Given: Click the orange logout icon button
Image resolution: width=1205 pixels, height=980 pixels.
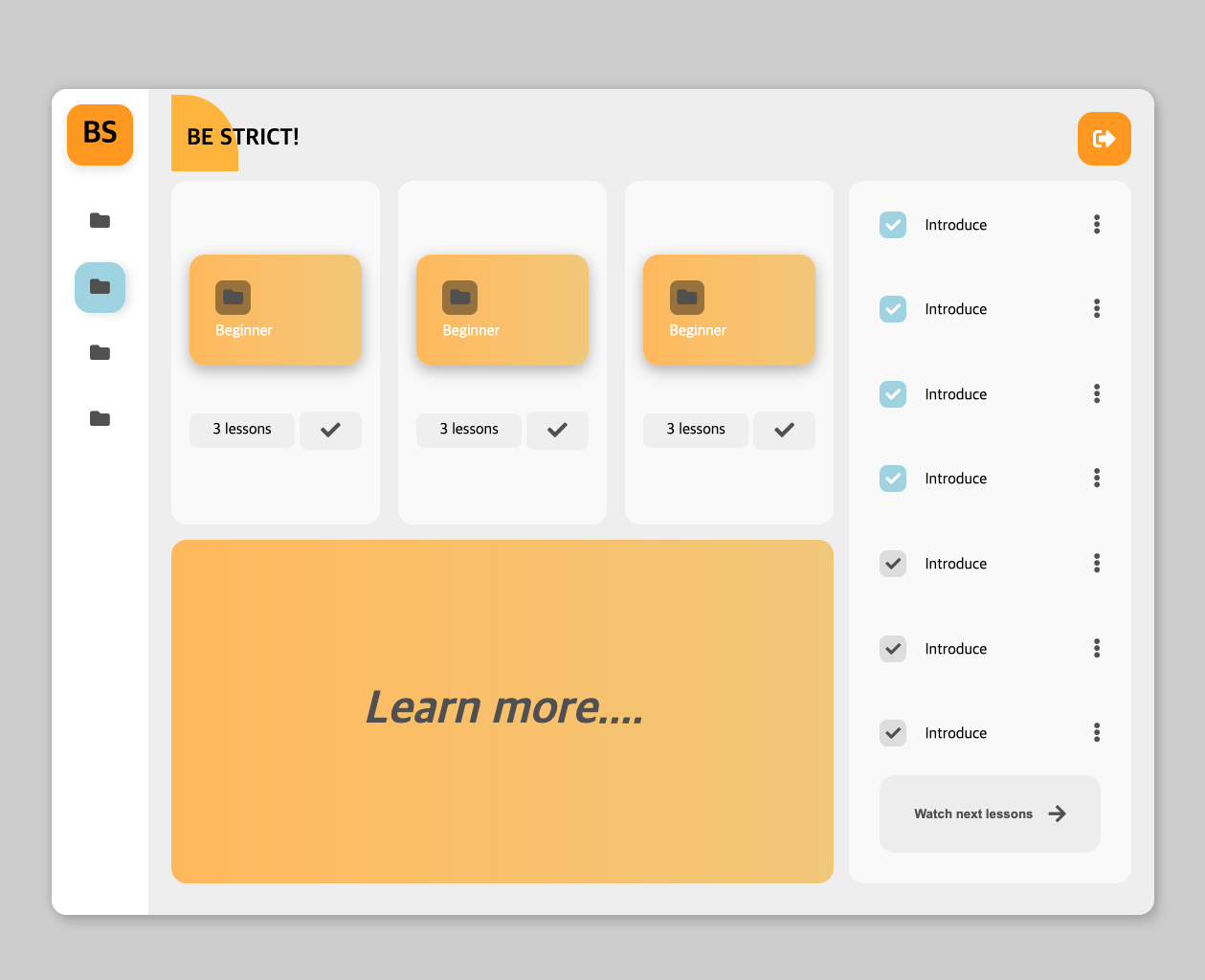Looking at the screenshot, I should pyautogui.click(x=1105, y=139).
